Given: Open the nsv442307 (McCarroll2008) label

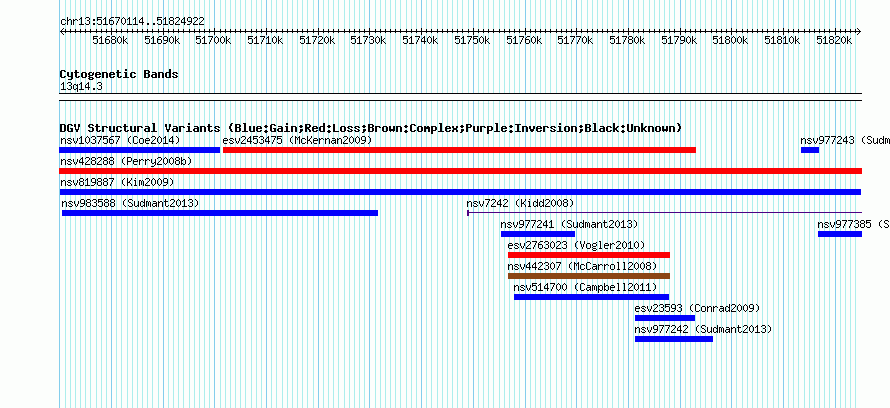Looking at the screenshot, I should (x=582, y=266).
